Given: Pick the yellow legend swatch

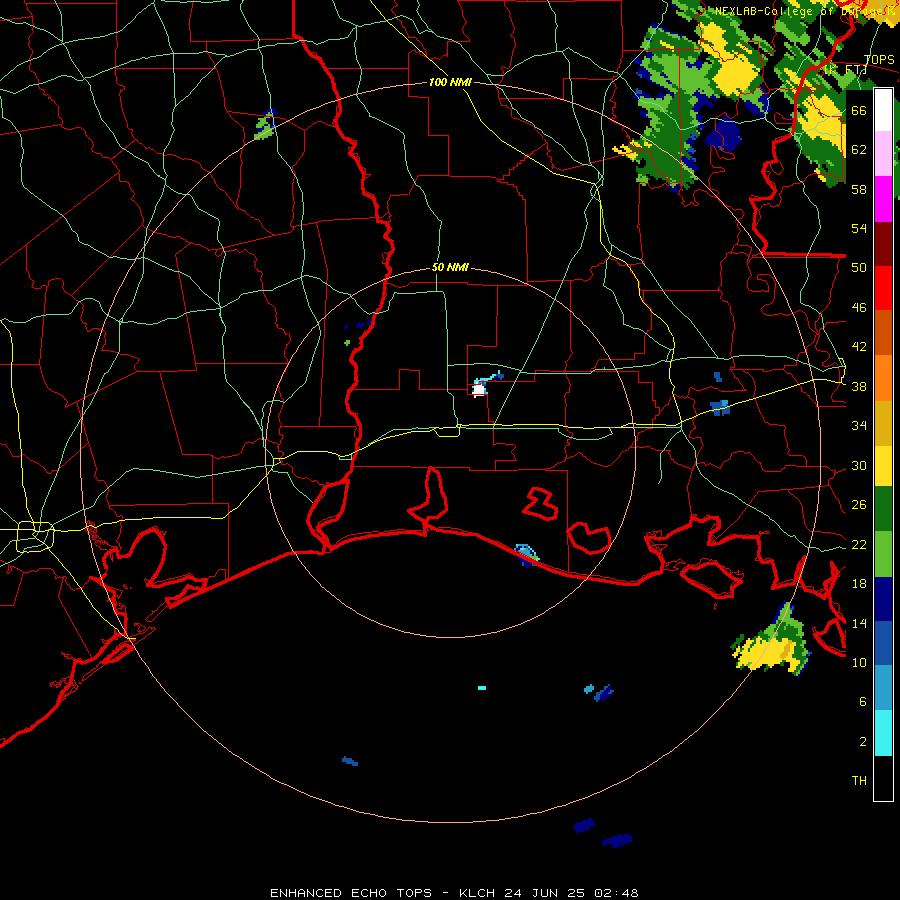Looking at the screenshot, I should [883, 466].
